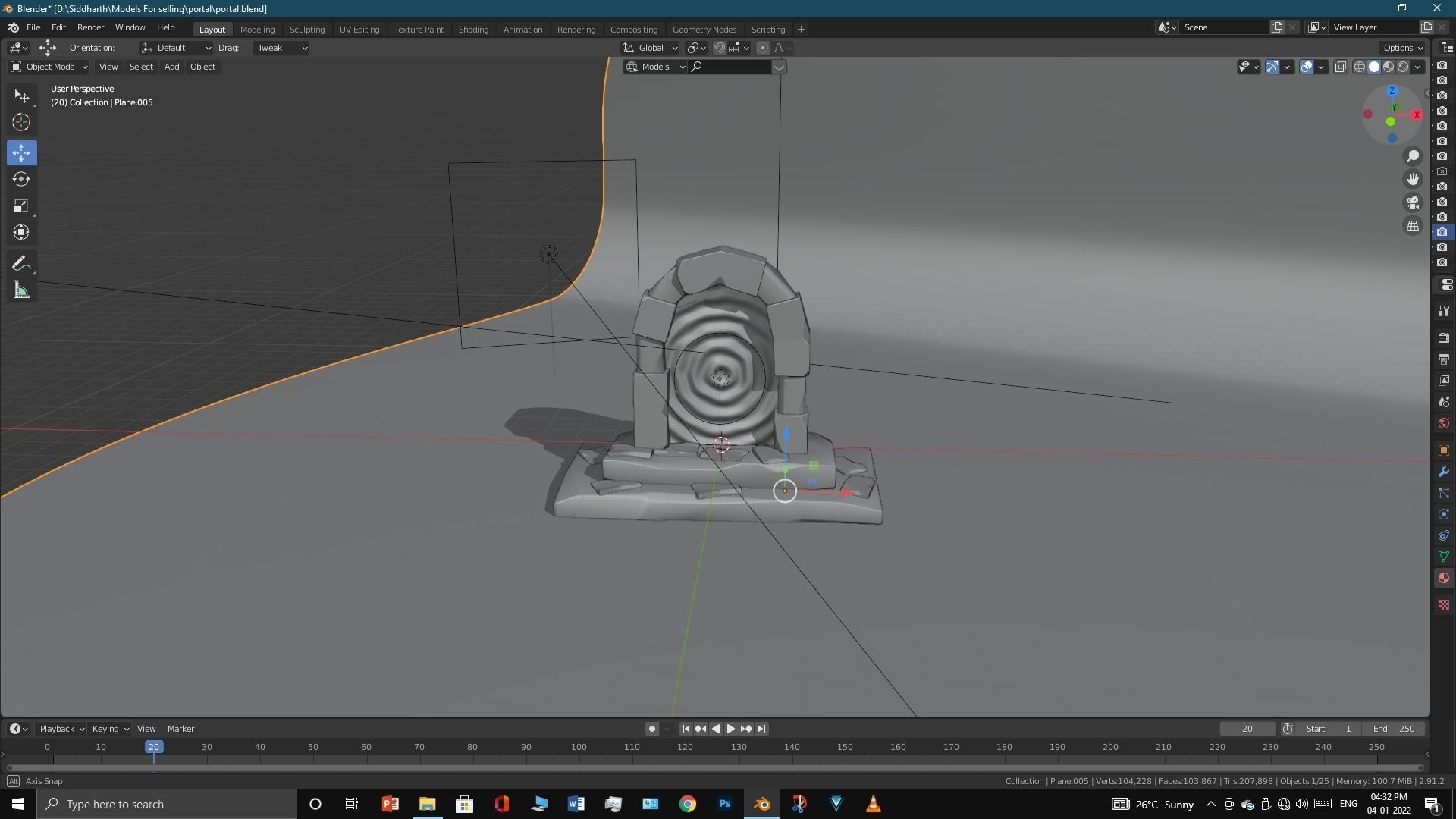Open Drag Tweak dropdown
The image size is (1456, 819).
[x=281, y=48]
